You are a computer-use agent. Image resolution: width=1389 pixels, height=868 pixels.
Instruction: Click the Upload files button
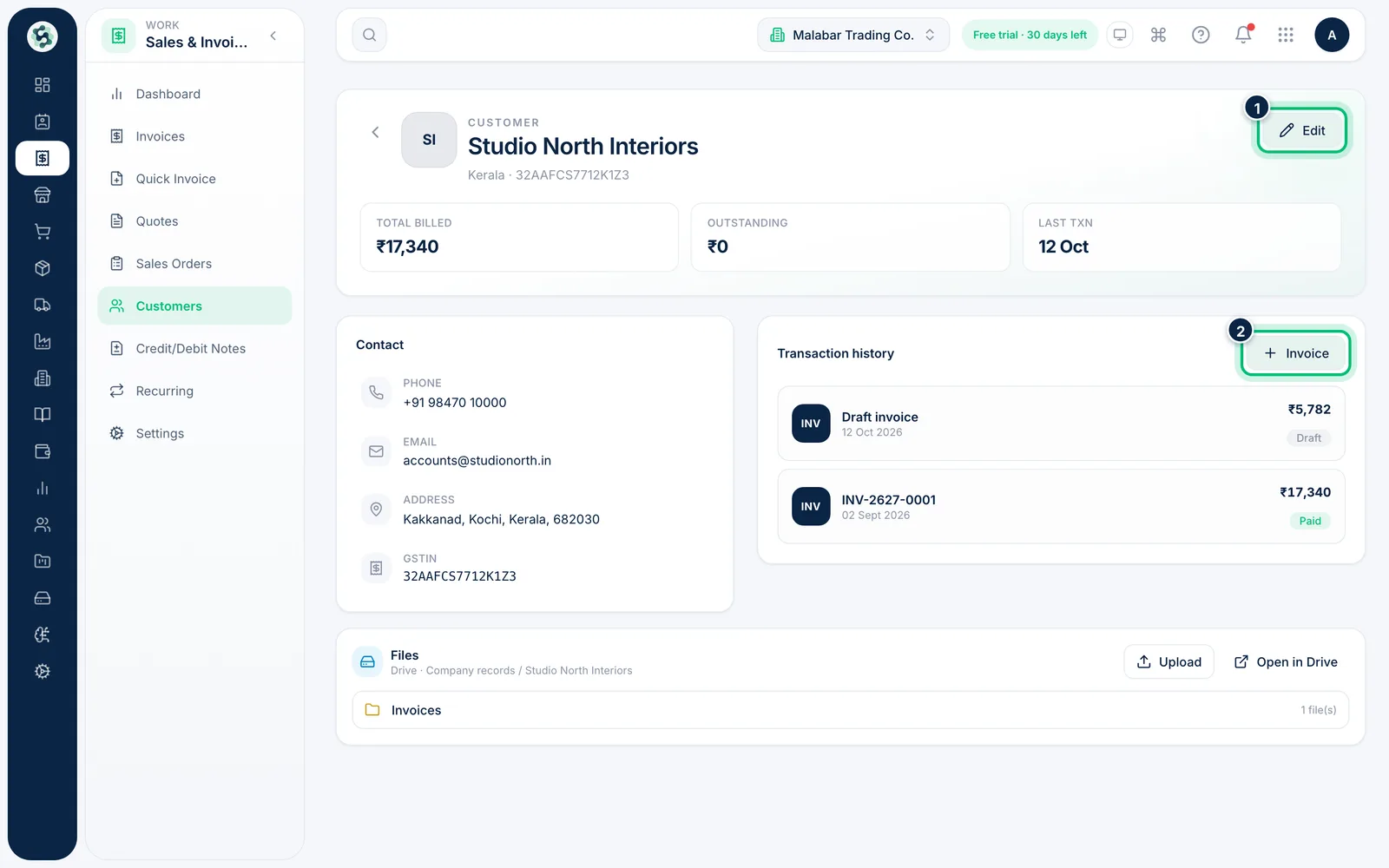pyautogui.click(x=1168, y=661)
